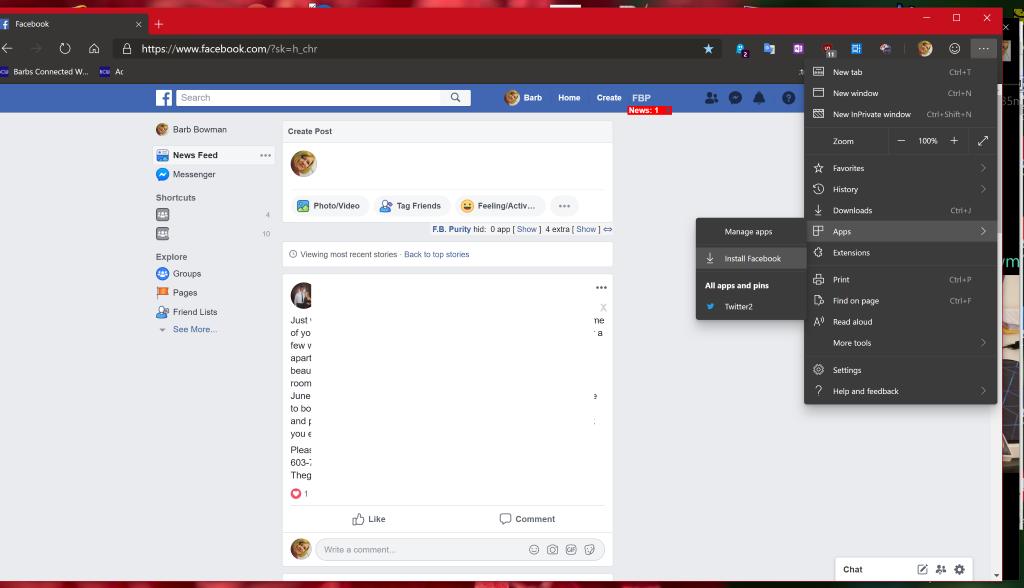This screenshot has width=1024, height=588.
Task: Open the browser profile avatar
Action: [925, 48]
